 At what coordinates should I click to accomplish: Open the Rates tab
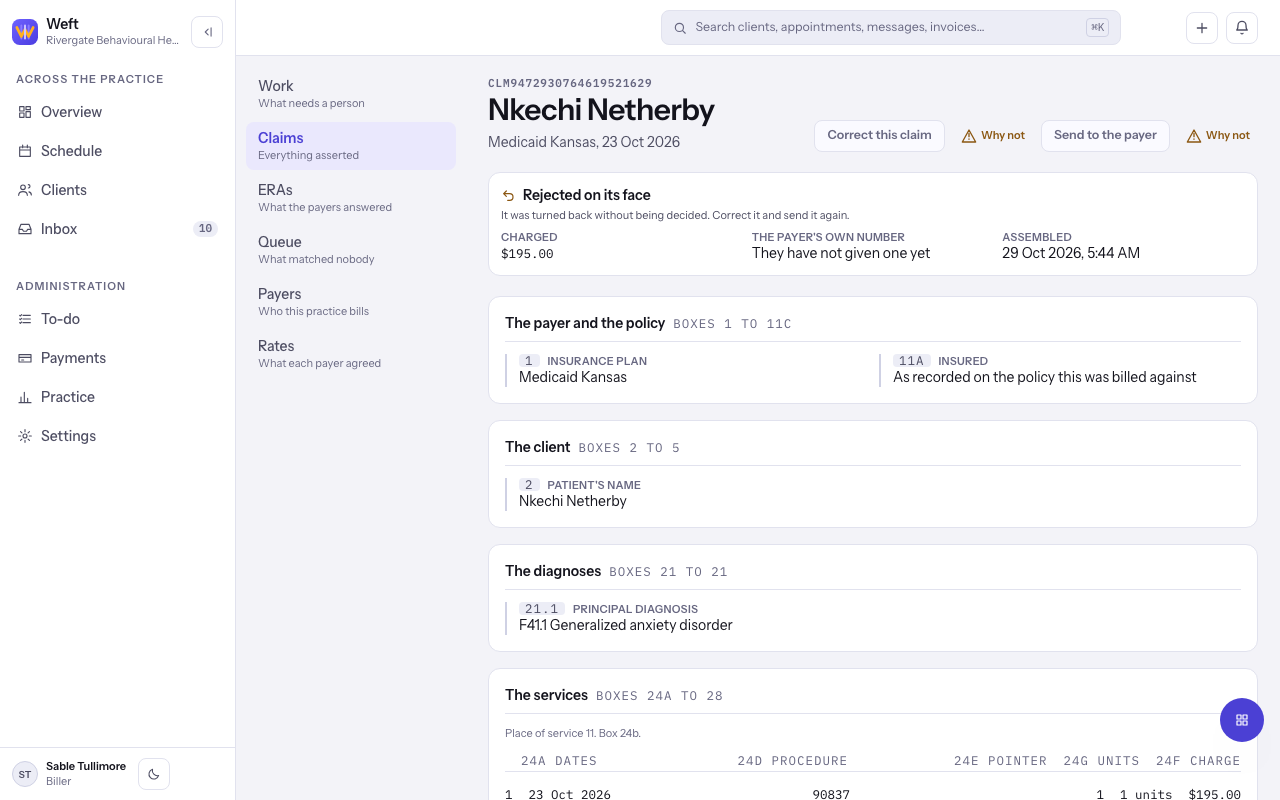click(351, 354)
